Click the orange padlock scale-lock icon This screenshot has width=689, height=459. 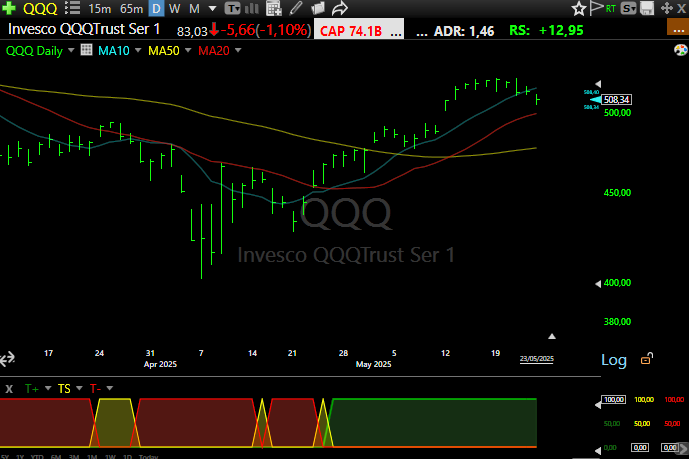click(x=647, y=359)
